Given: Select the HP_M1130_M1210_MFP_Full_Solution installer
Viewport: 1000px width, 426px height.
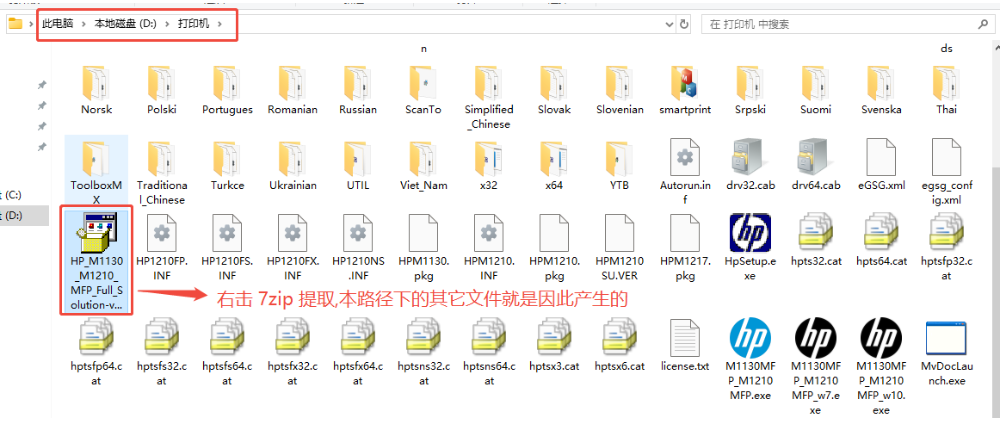Looking at the screenshot, I should click(97, 260).
